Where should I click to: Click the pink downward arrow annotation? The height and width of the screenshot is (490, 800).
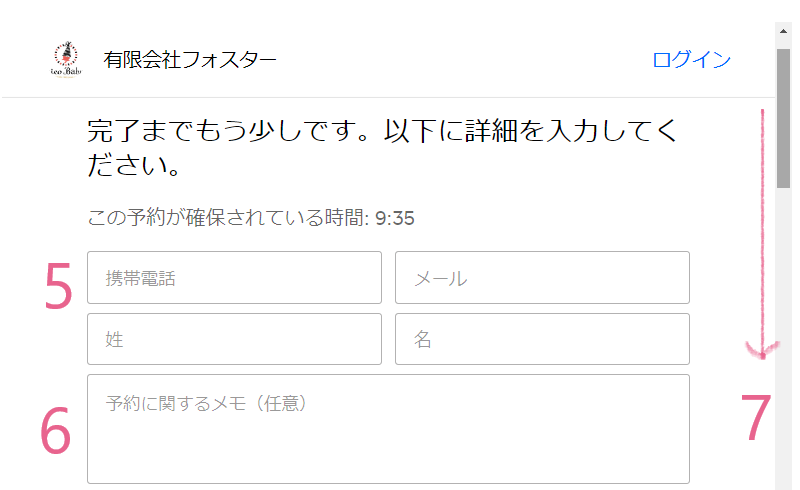click(763, 235)
